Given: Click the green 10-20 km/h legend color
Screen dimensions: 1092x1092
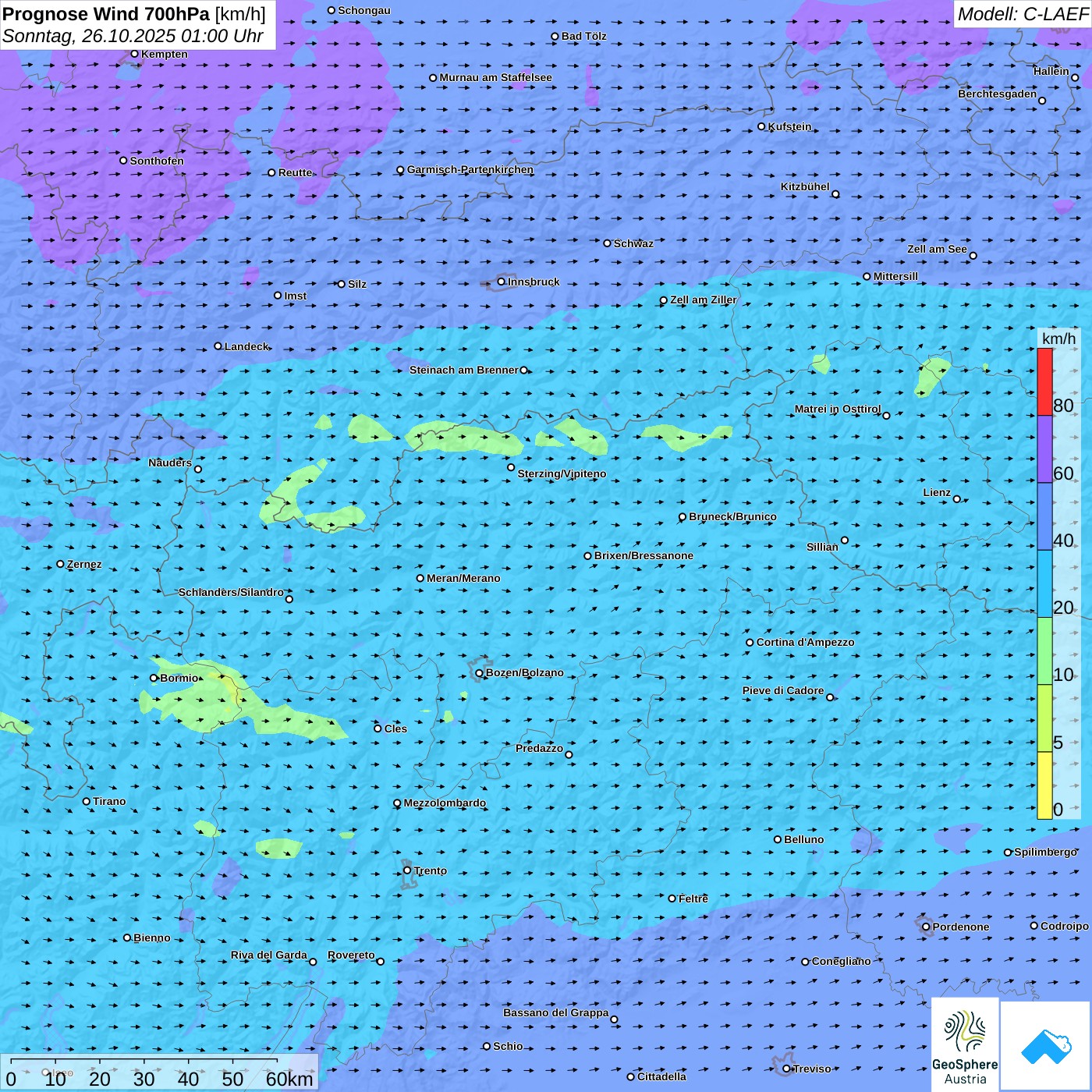Looking at the screenshot, I should 1044,651.
